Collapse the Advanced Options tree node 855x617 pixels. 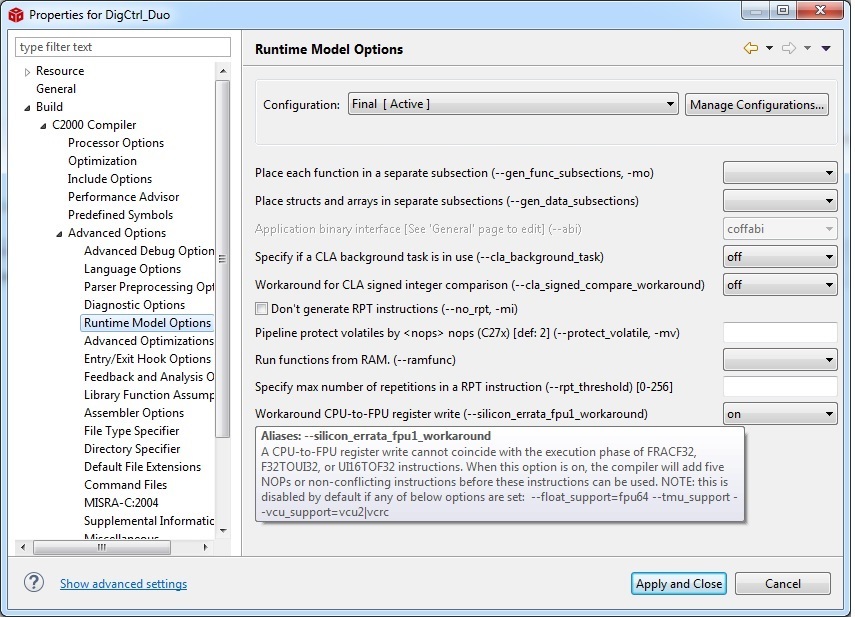point(59,233)
